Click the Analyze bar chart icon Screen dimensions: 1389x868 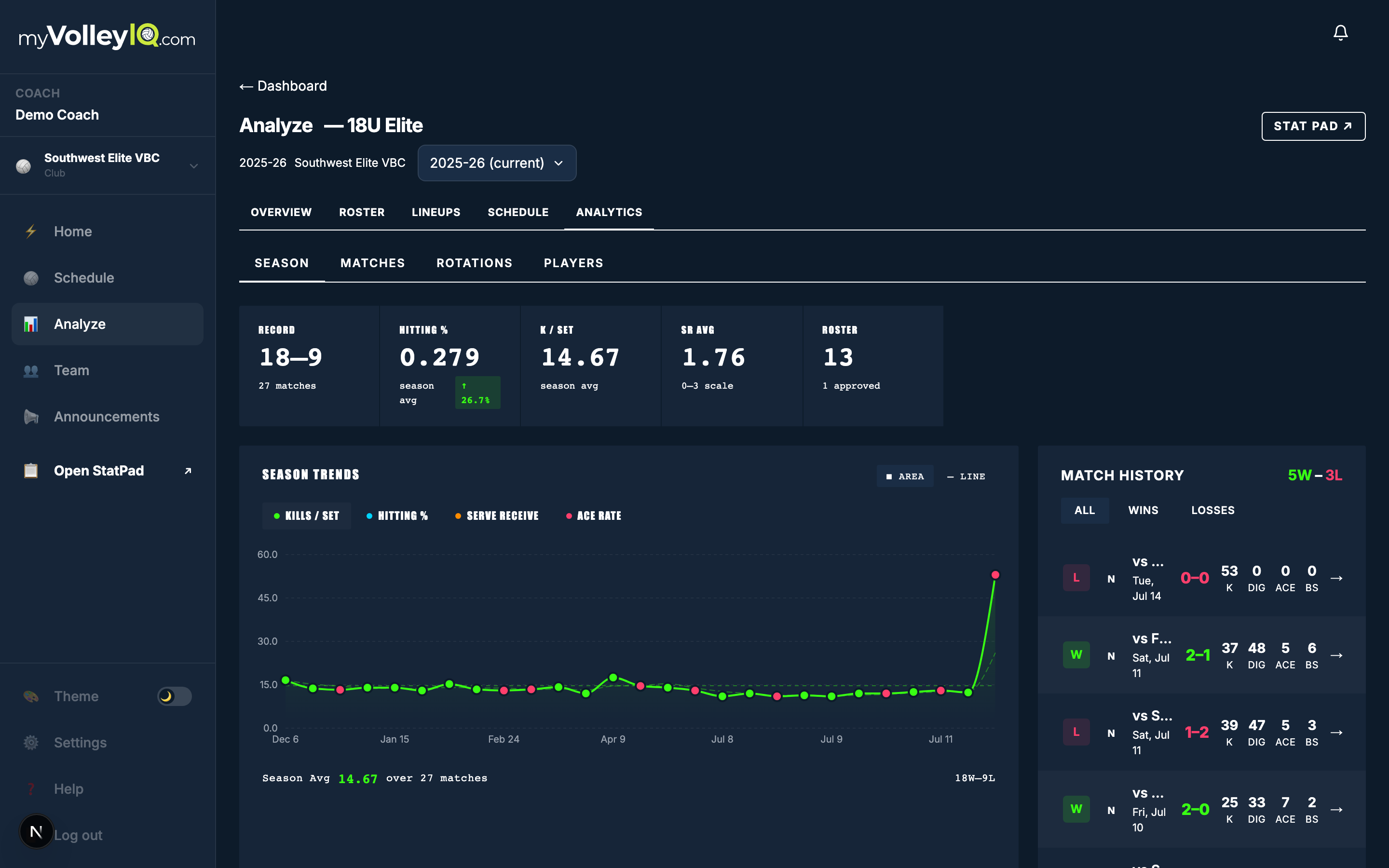click(x=31, y=324)
